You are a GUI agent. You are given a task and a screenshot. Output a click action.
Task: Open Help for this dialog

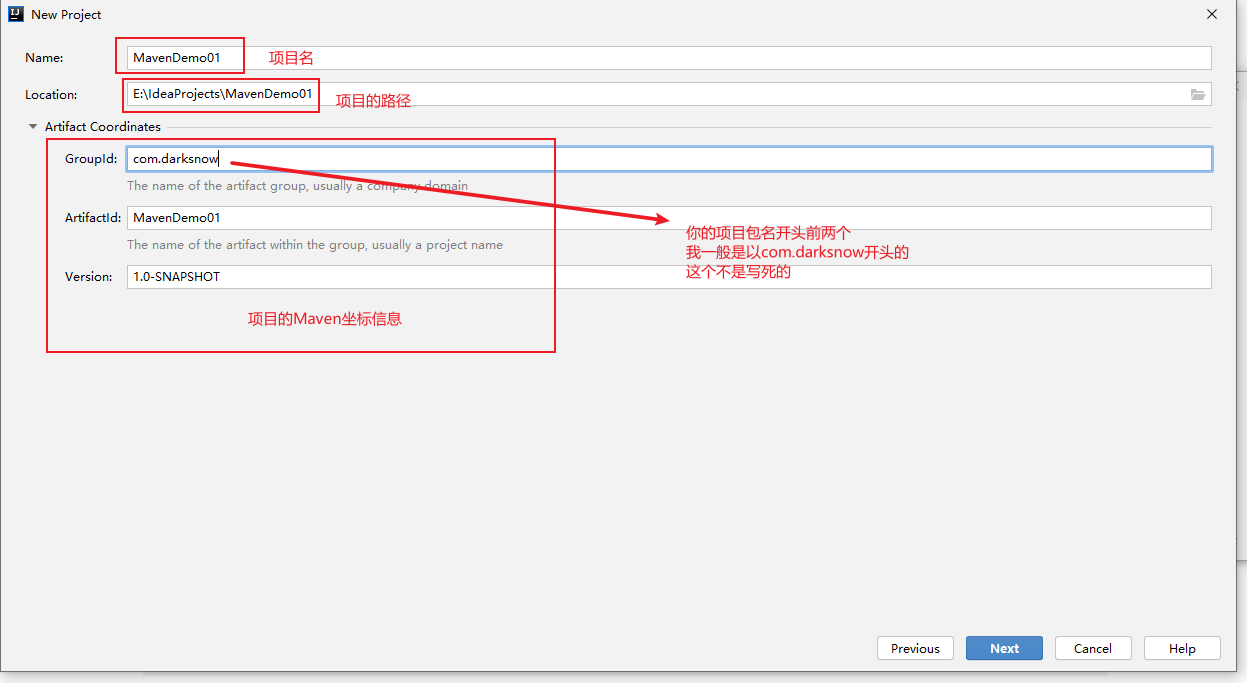pyautogui.click(x=1182, y=648)
